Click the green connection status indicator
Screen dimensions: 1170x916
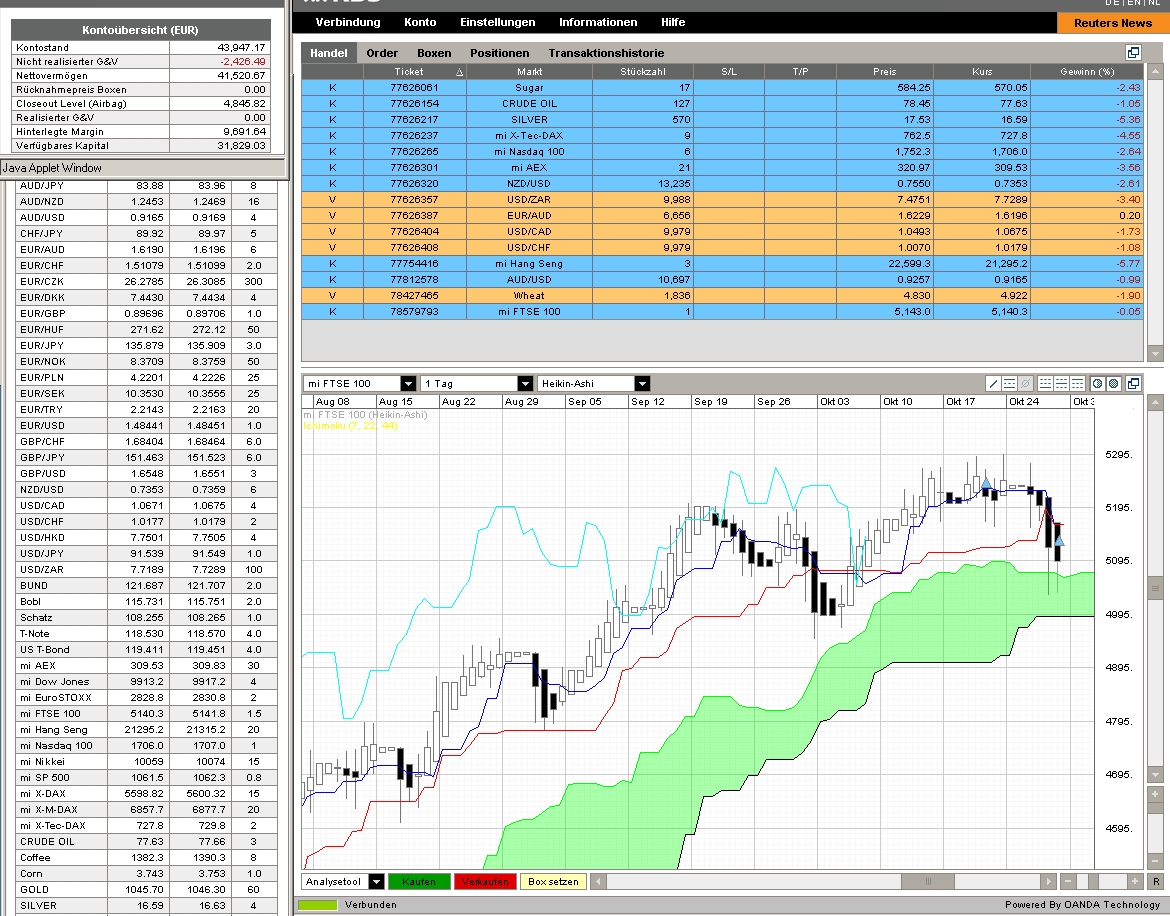click(x=317, y=905)
